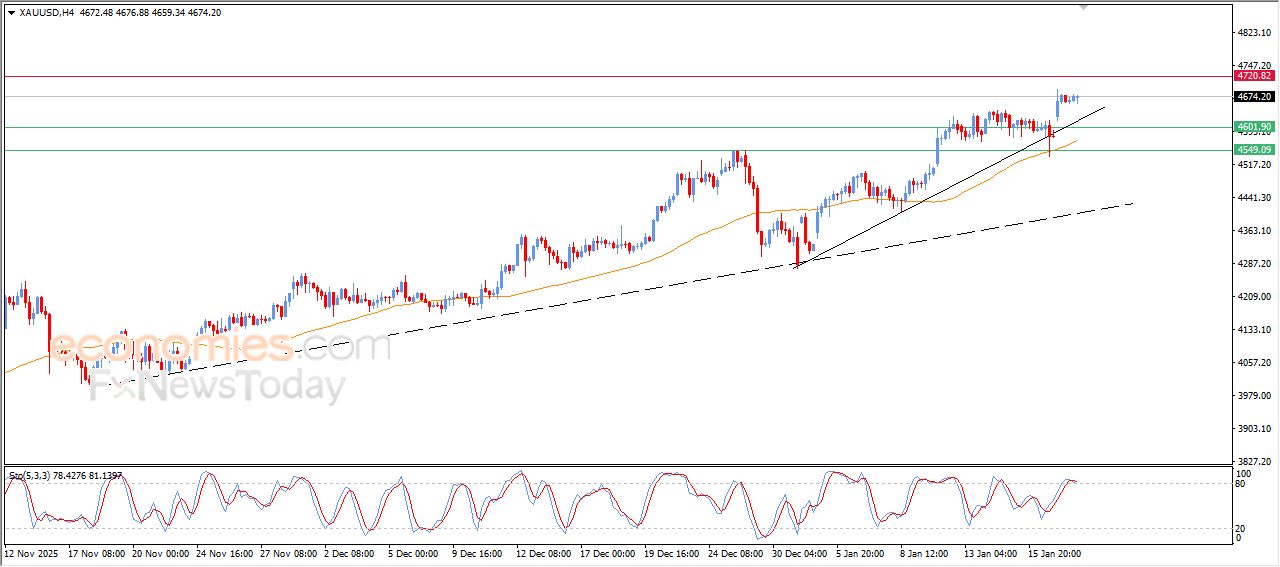Click the 8 Jan 12:00 time label

pos(924,552)
